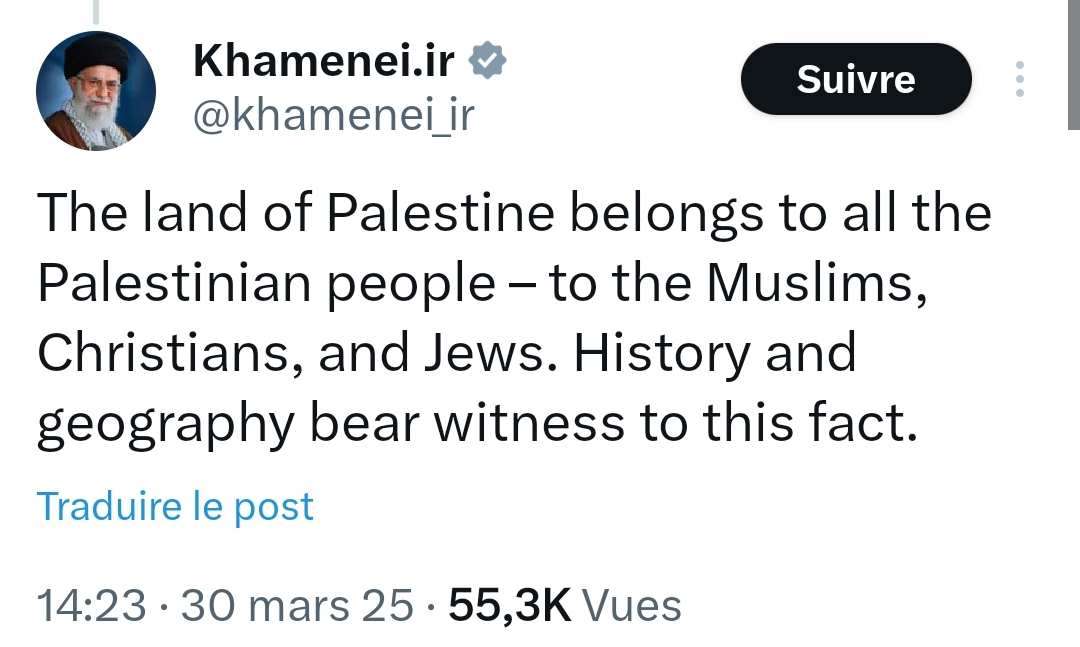Click the Vues label beside the count

[x=632, y=606]
